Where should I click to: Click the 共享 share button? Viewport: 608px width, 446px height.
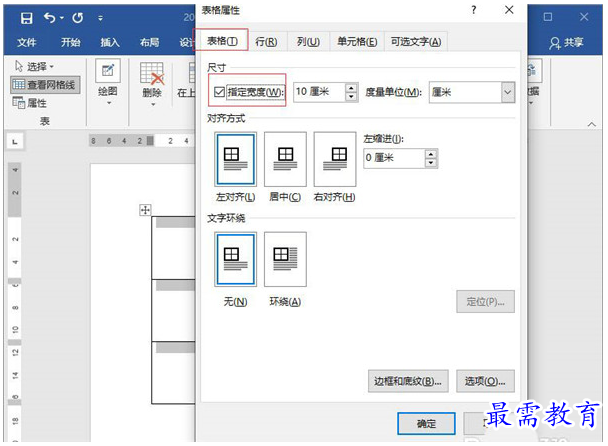tap(566, 42)
